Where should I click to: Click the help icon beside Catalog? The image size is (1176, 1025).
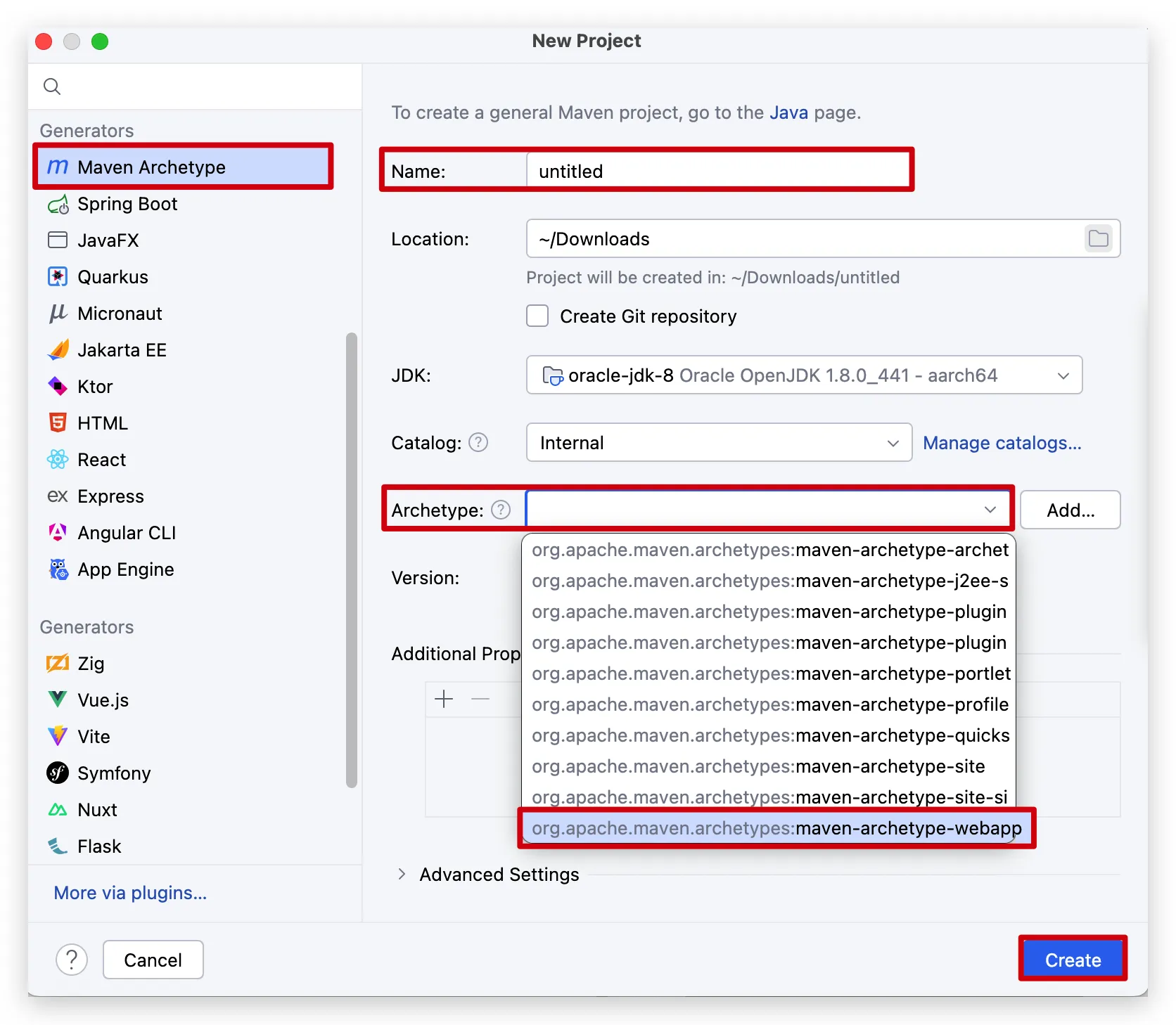click(478, 442)
